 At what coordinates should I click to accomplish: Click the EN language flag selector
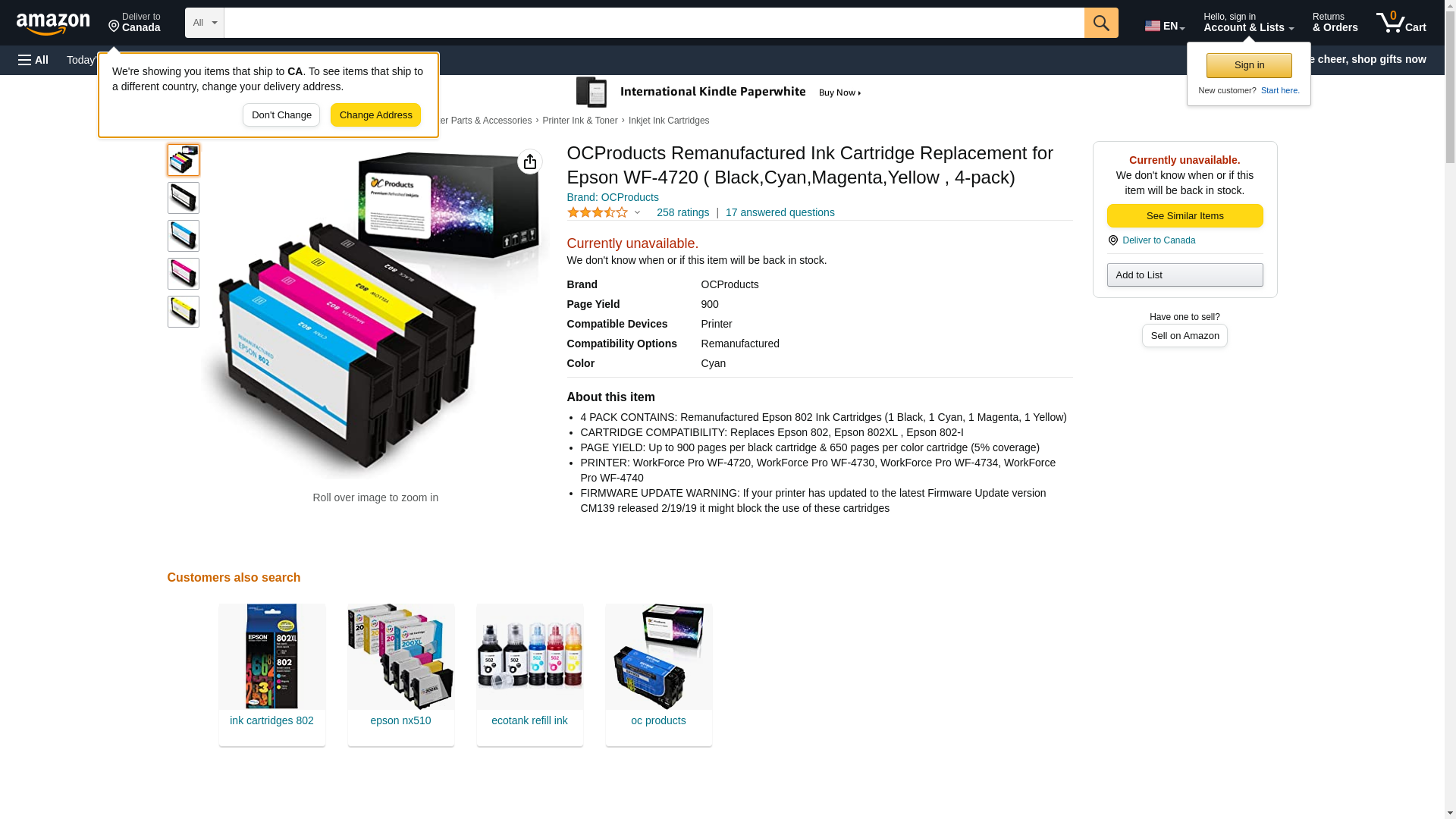click(1165, 26)
